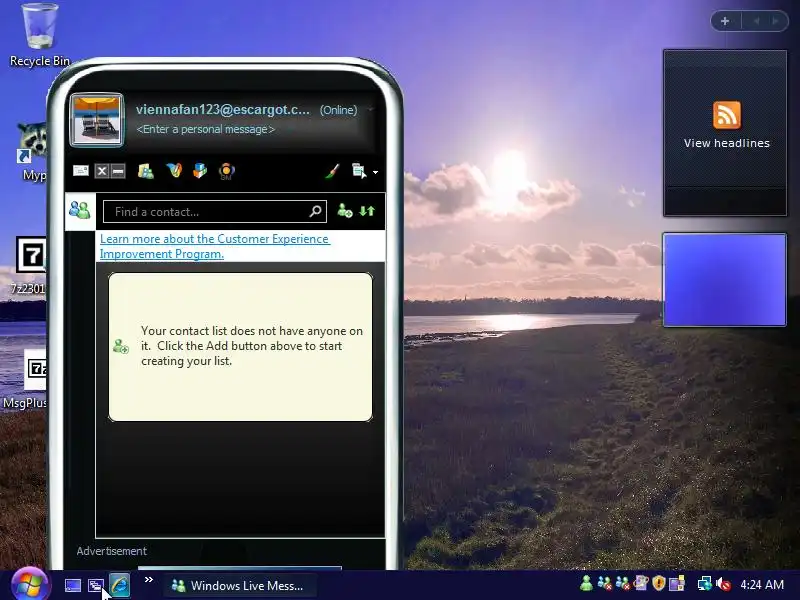Open the MSN buddies building icon
This screenshot has height=600, width=800.
click(146, 171)
